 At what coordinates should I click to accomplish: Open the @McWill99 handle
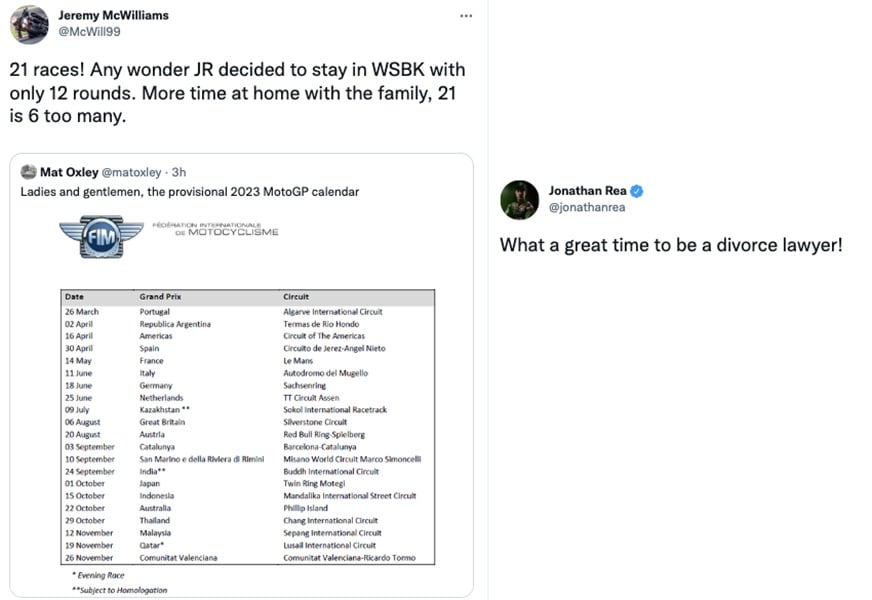(90, 32)
